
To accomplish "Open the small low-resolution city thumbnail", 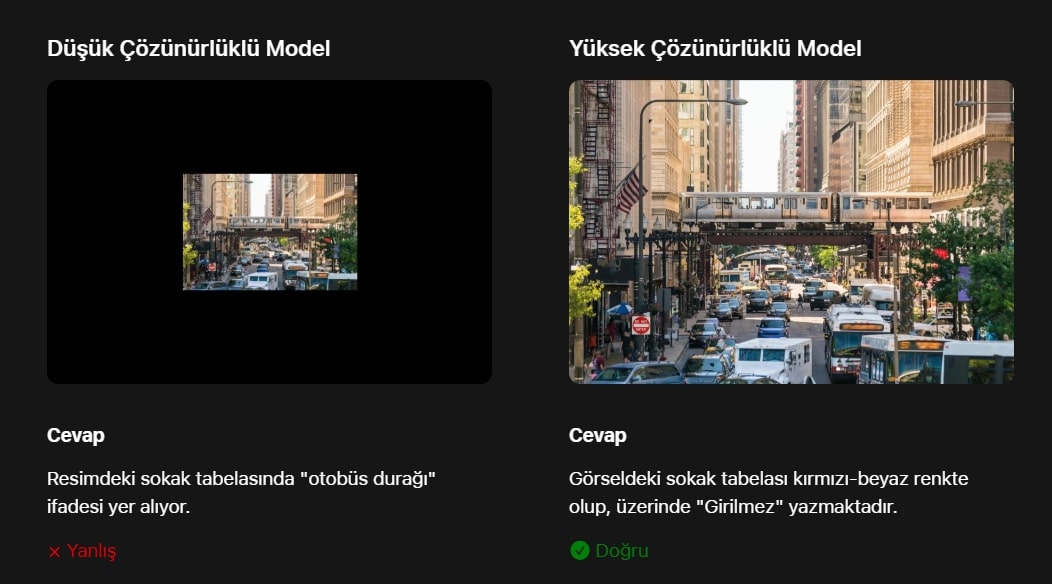I will tap(270, 232).
